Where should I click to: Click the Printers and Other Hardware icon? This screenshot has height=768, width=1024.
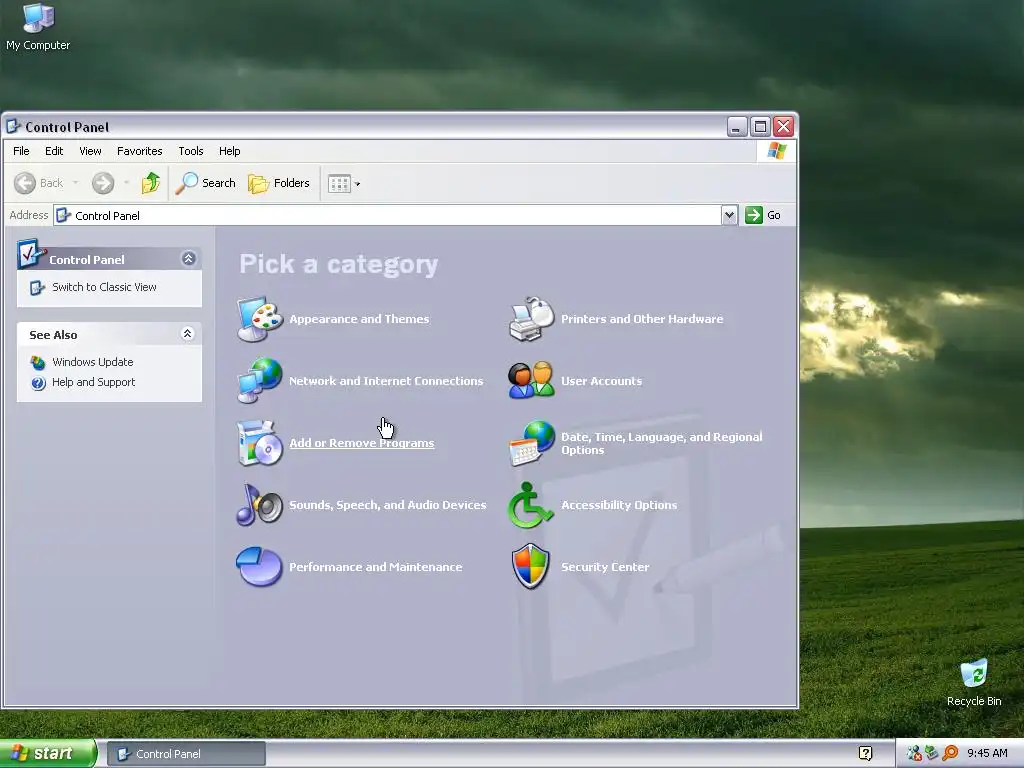(x=531, y=319)
